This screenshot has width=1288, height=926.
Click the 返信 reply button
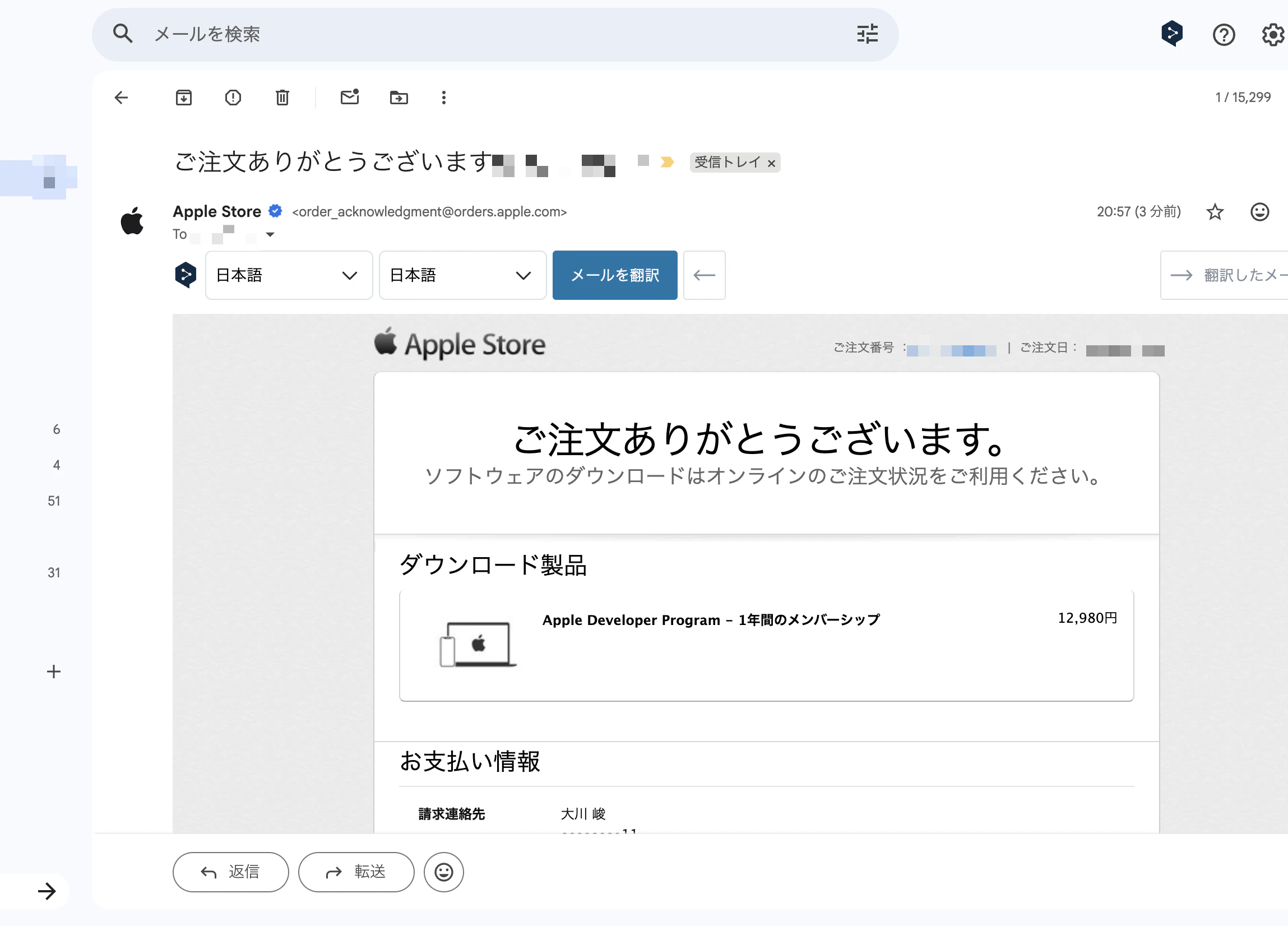(230, 872)
